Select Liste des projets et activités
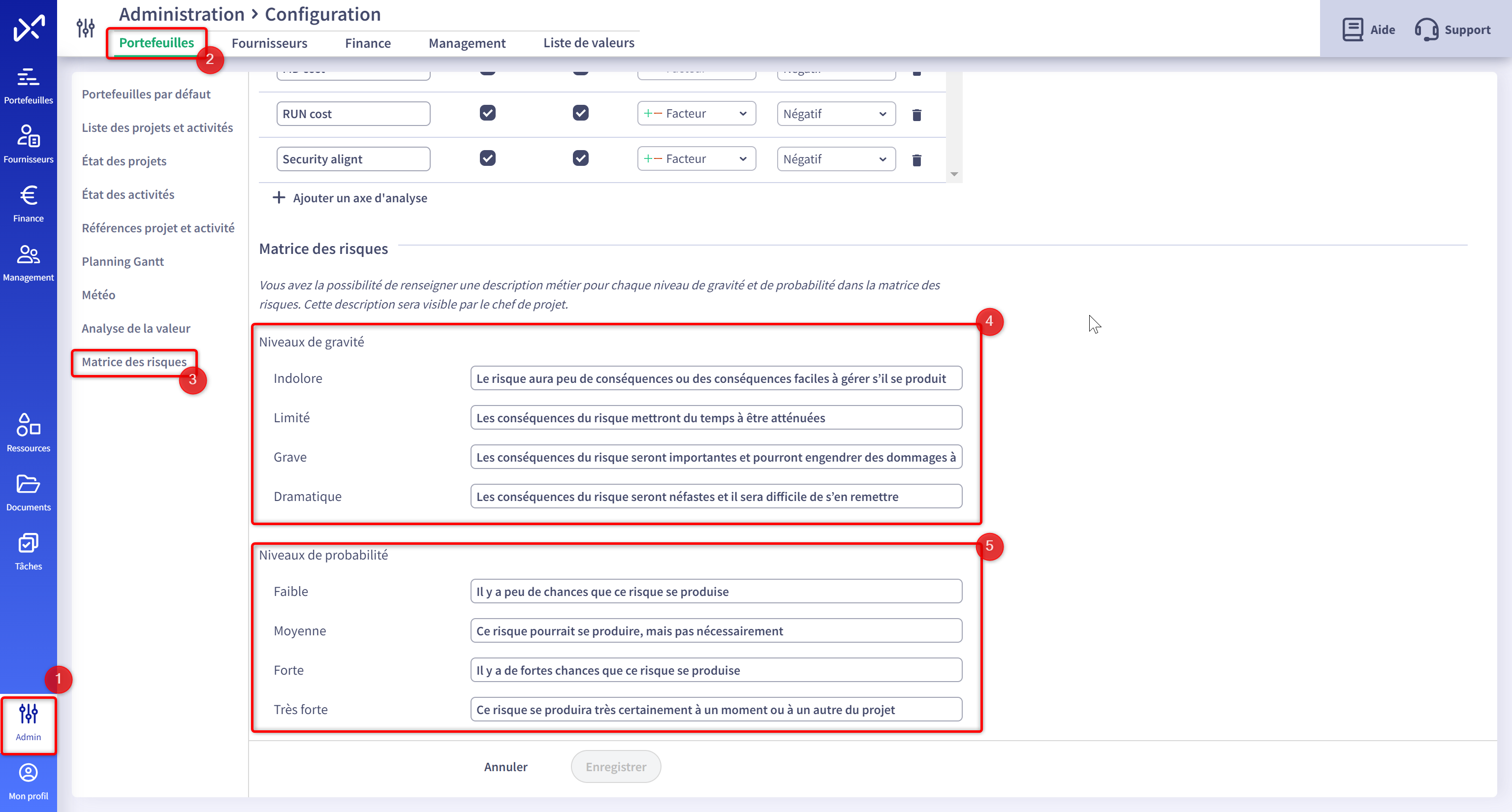The image size is (1512, 812). pos(157,127)
